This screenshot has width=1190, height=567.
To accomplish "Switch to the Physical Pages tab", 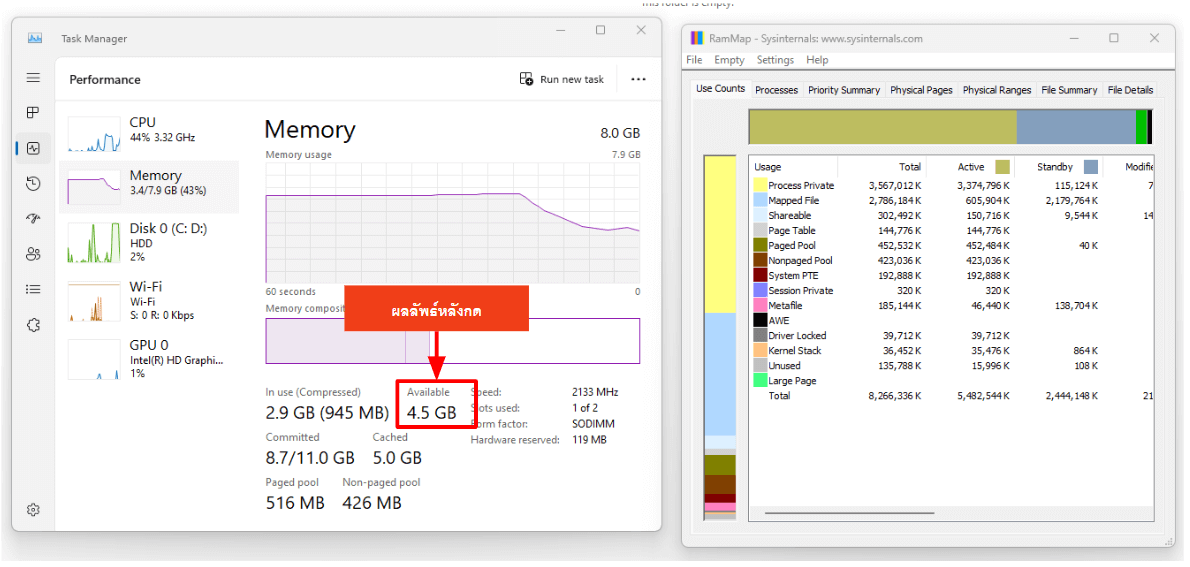I will pos(921,90).
